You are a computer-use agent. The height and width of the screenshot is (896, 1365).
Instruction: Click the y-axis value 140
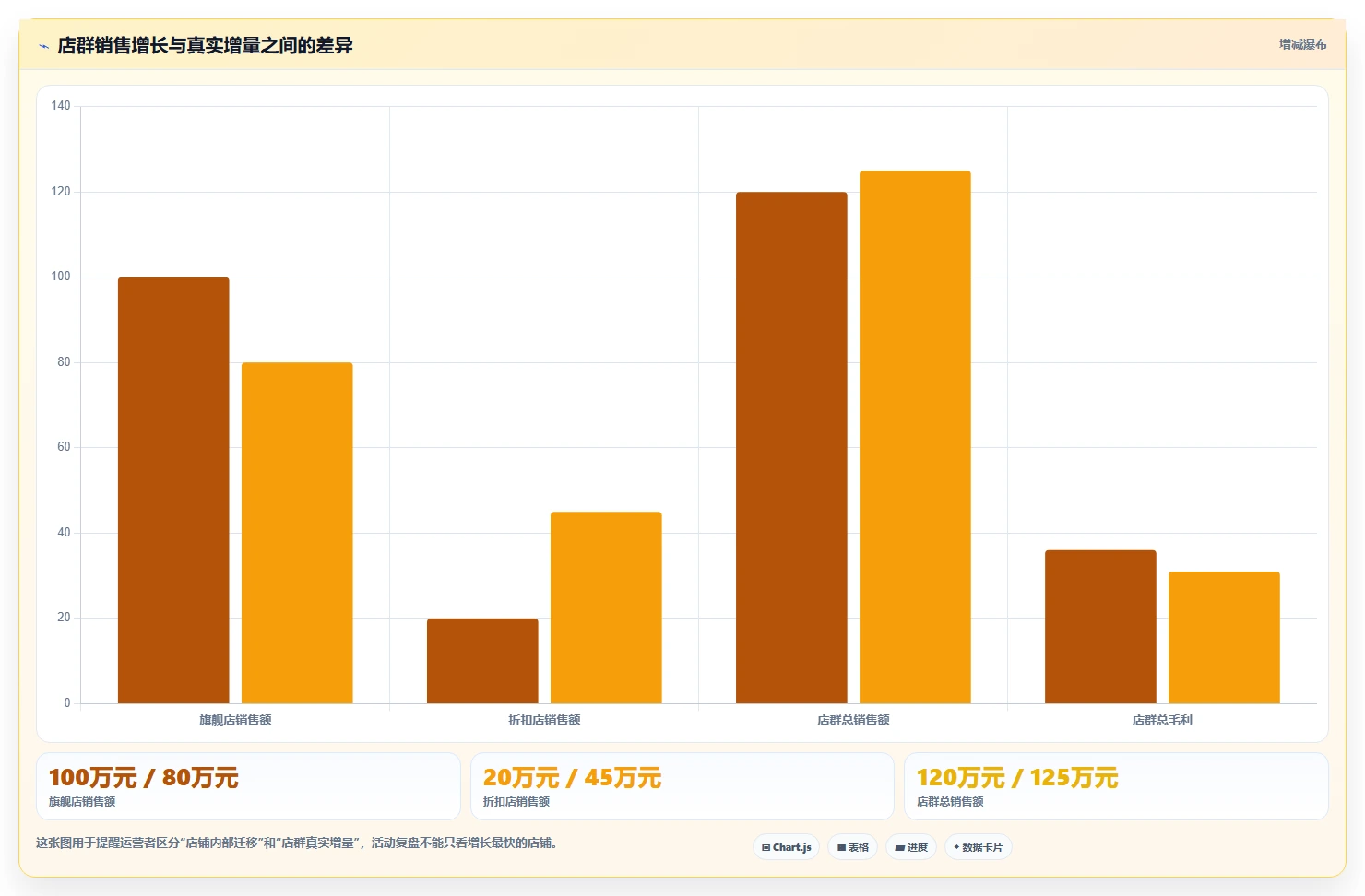61,106
